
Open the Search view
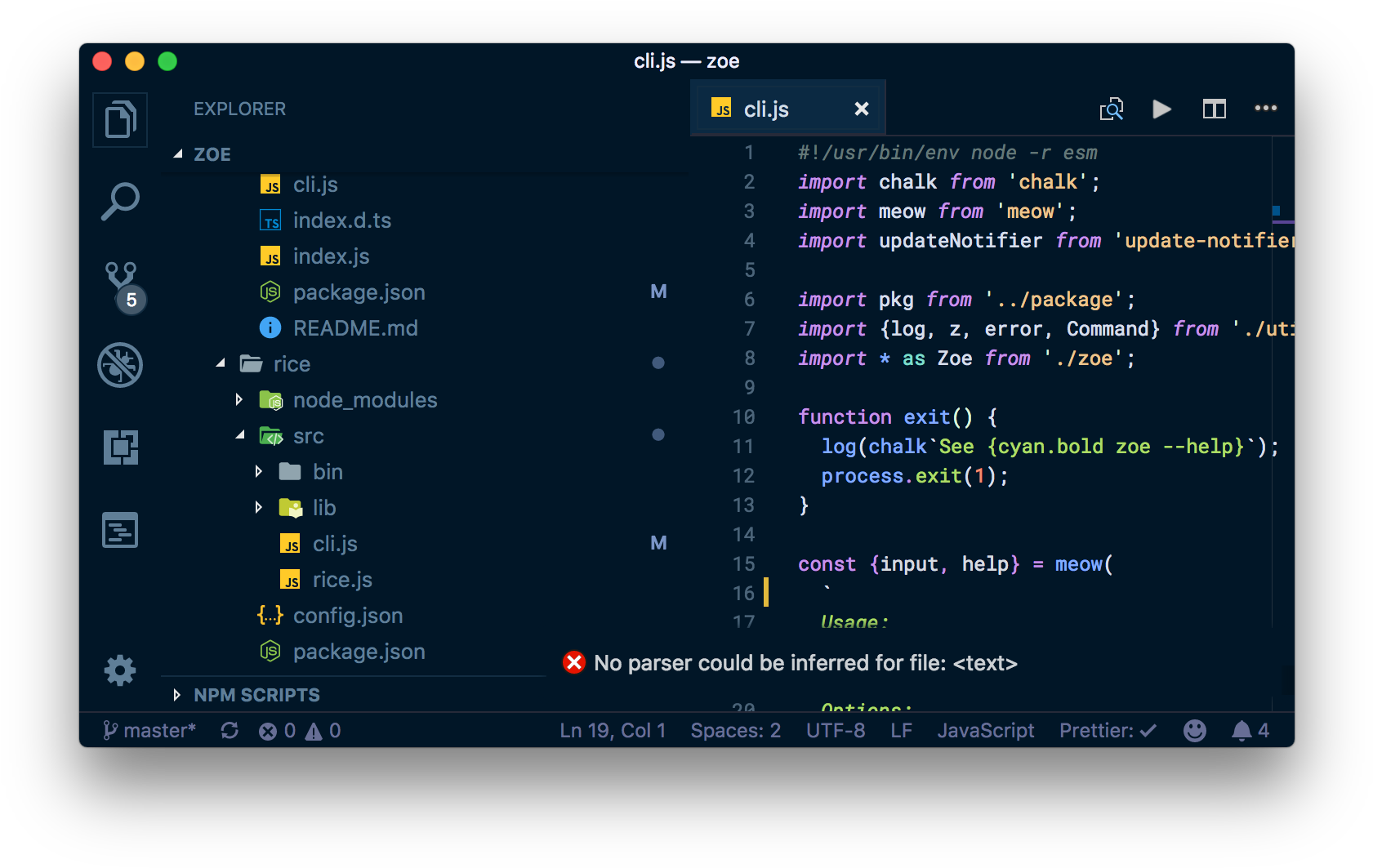(x=120, y=200)
